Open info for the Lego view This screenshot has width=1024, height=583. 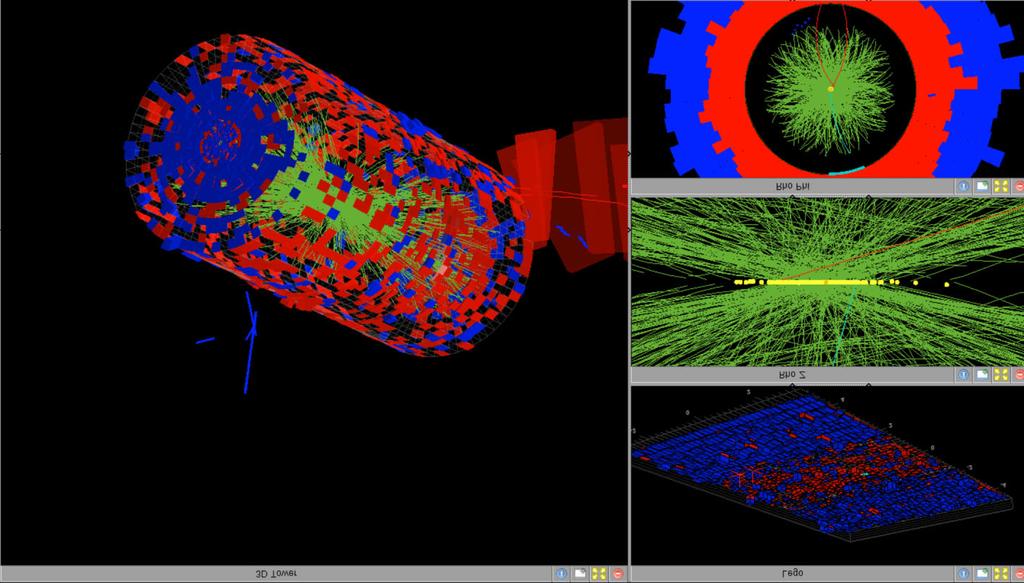tap(963, 574)
